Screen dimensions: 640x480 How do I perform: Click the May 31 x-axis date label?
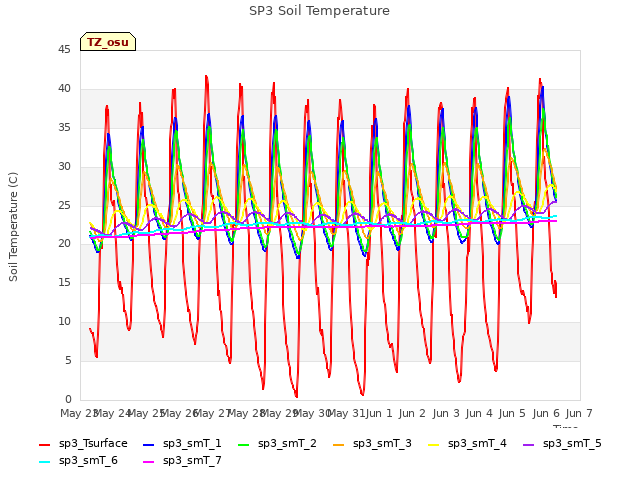pyautogui.click(x=346, y=413)
